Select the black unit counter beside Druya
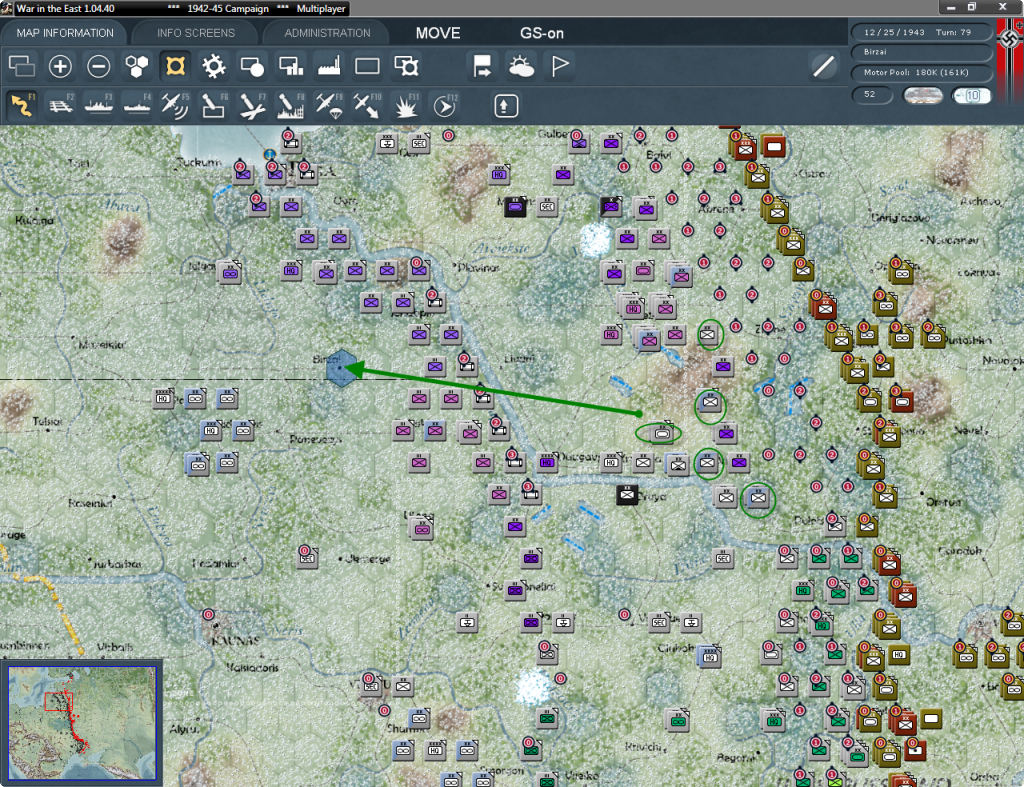This screenshot has height=787, width=1024. (627, 494)
